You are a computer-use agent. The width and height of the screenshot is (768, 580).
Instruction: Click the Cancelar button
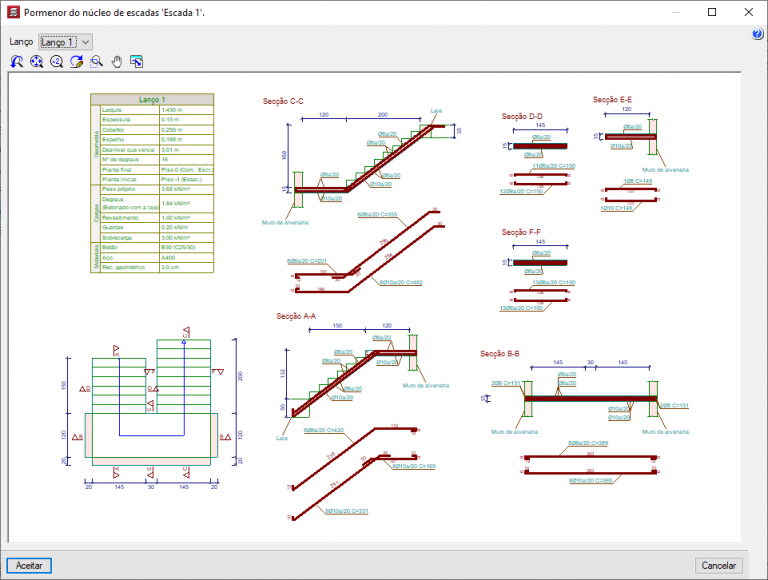coord(718,565)
